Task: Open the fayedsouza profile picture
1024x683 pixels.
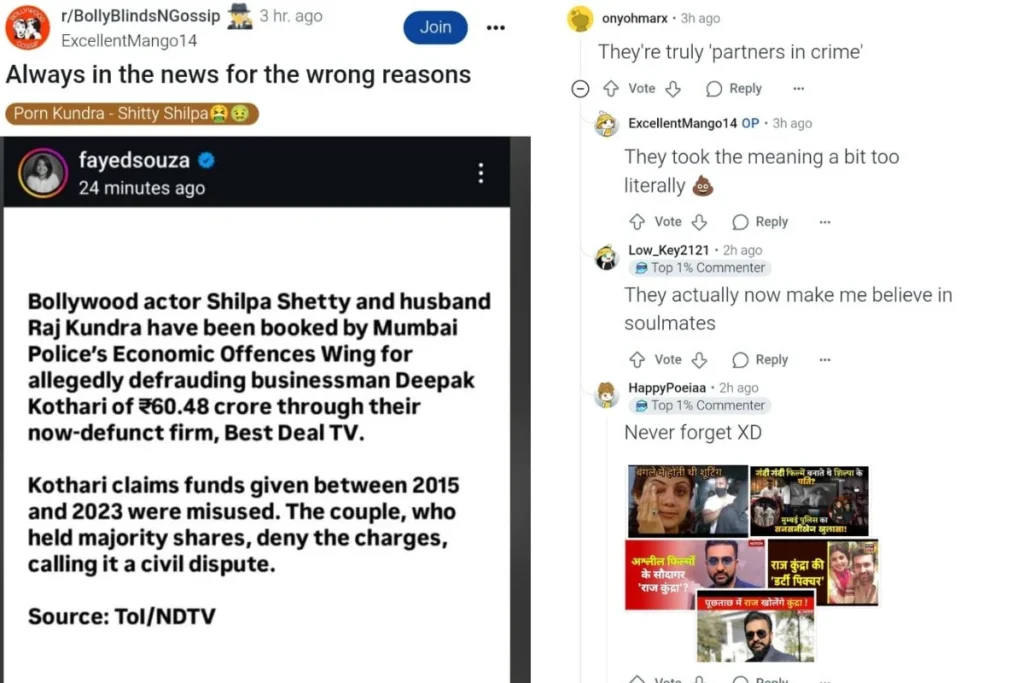Action: coord(42,173)
